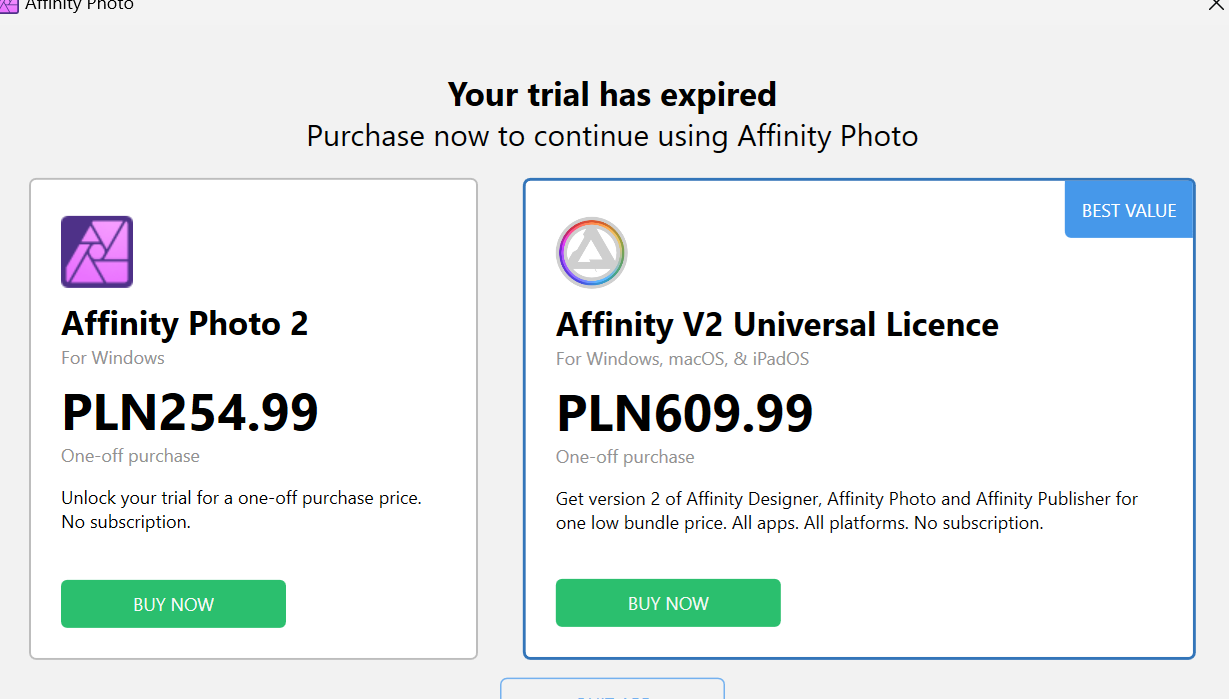Close the Affinity Photo trial dialog
The width and height of the screenshot is (1229, 699).
pyautogui.click(x=1216, y=4)
